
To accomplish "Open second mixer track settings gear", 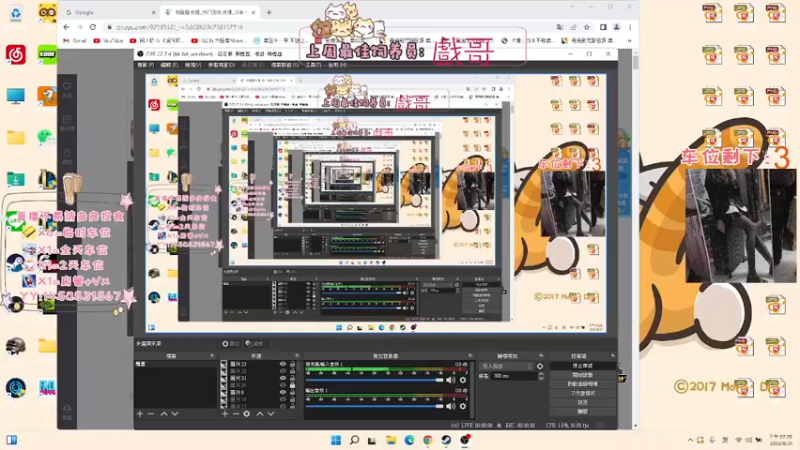I will (x=463, y=406).
